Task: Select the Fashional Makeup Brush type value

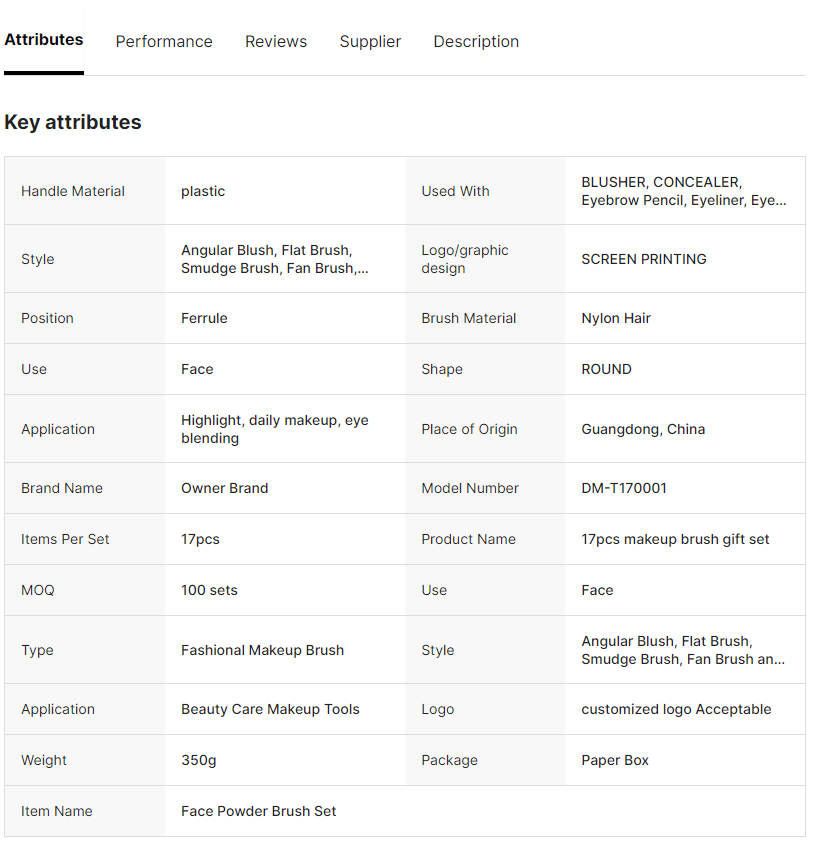Action: coord(262,650)
